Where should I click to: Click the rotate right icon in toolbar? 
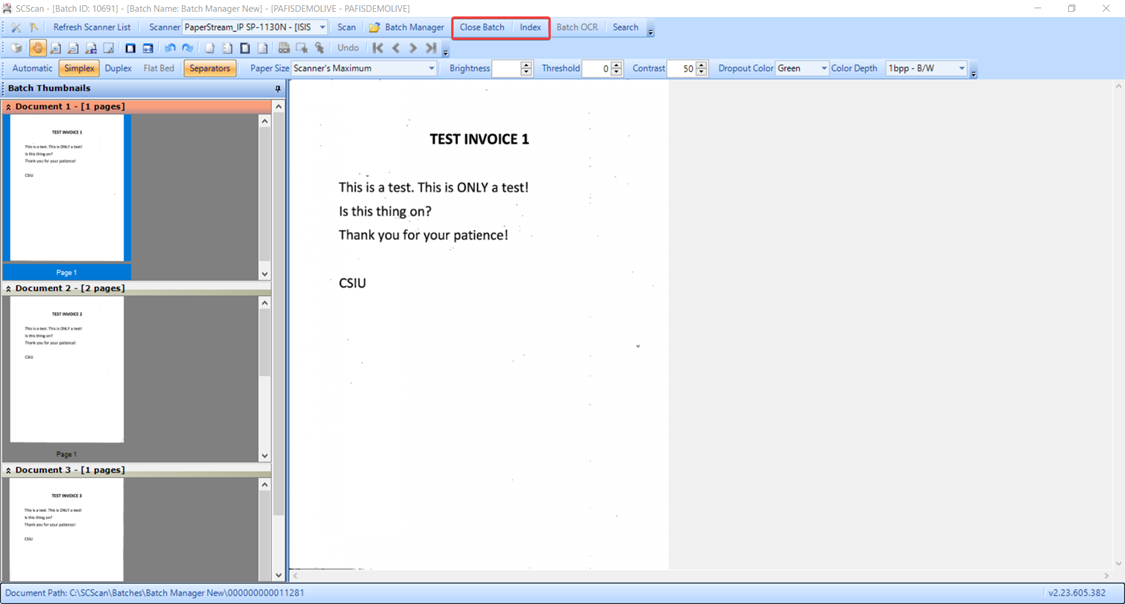pos(187,48)
